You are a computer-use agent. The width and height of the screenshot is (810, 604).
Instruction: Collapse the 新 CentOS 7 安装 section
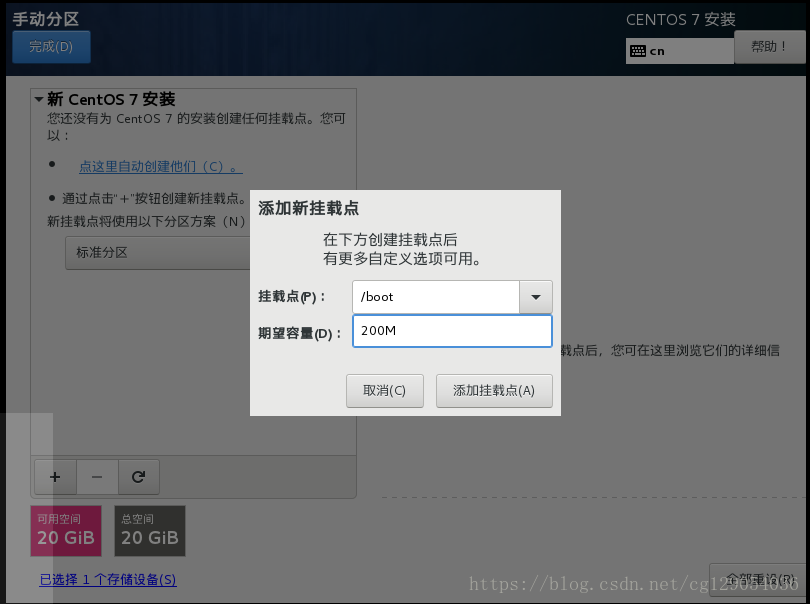[x=39, y=99]
